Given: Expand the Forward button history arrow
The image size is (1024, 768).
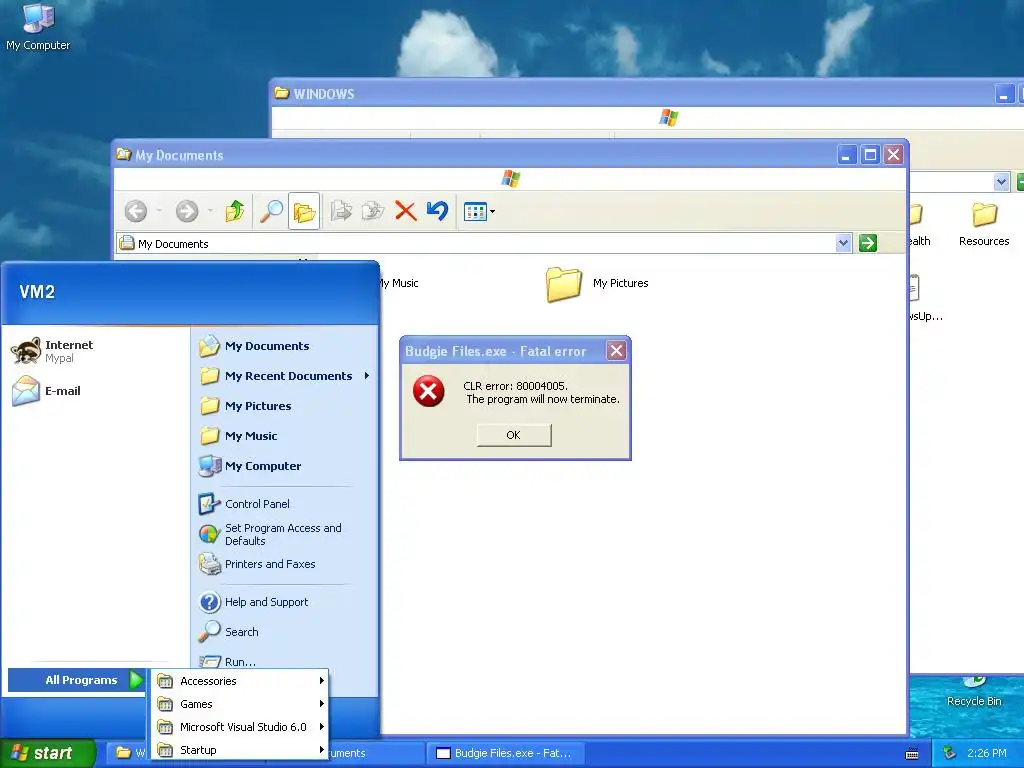Looking at the screenshot, I should point(210,211).
